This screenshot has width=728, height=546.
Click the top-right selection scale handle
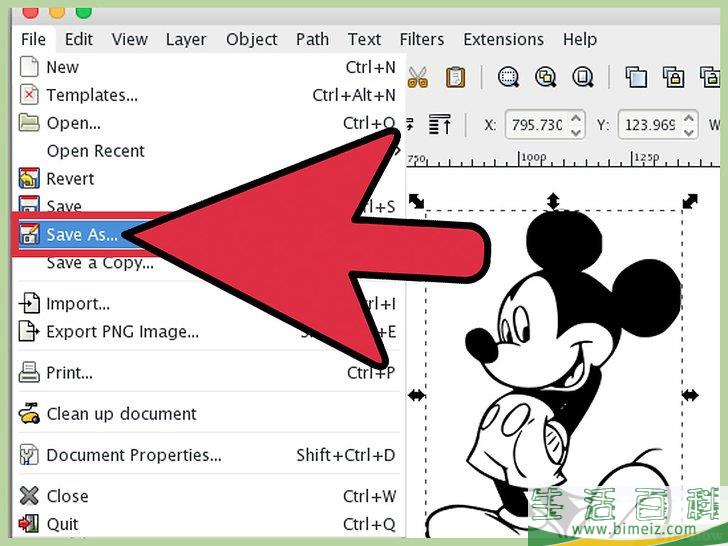coord(690,201)
